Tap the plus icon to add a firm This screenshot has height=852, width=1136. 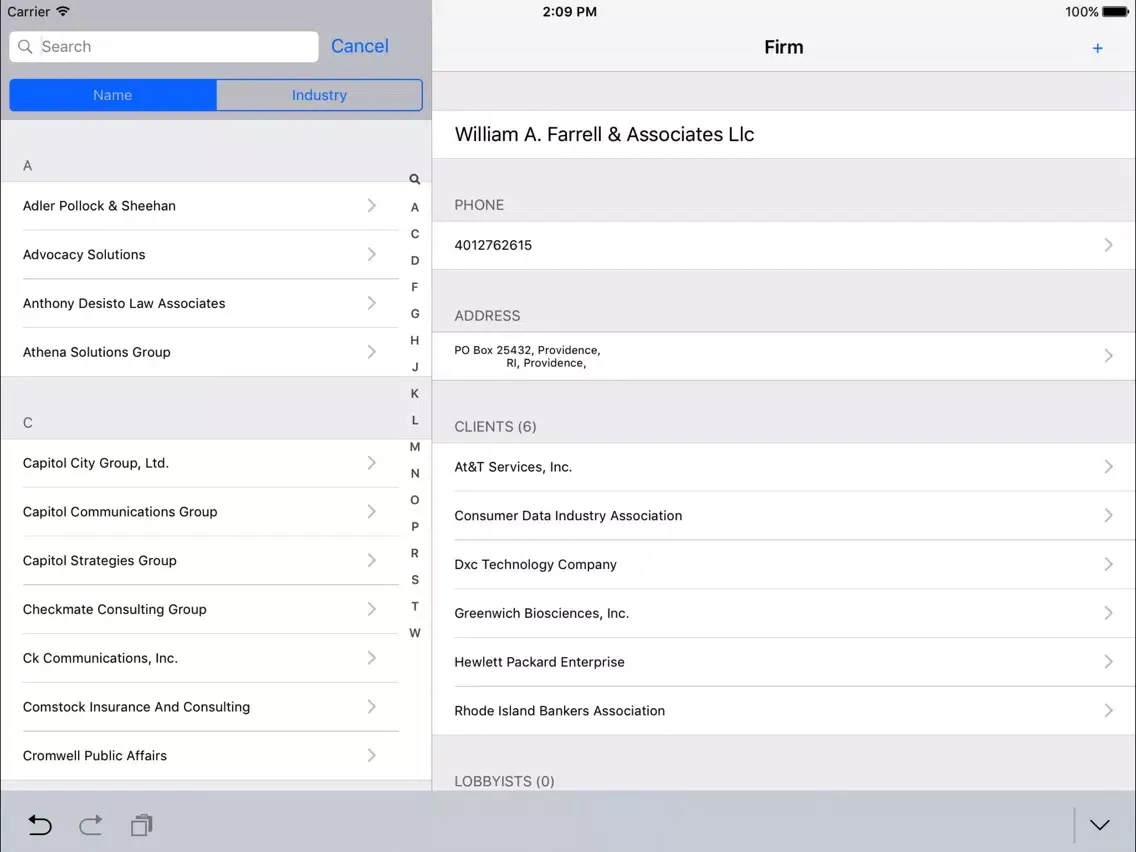1097,48
